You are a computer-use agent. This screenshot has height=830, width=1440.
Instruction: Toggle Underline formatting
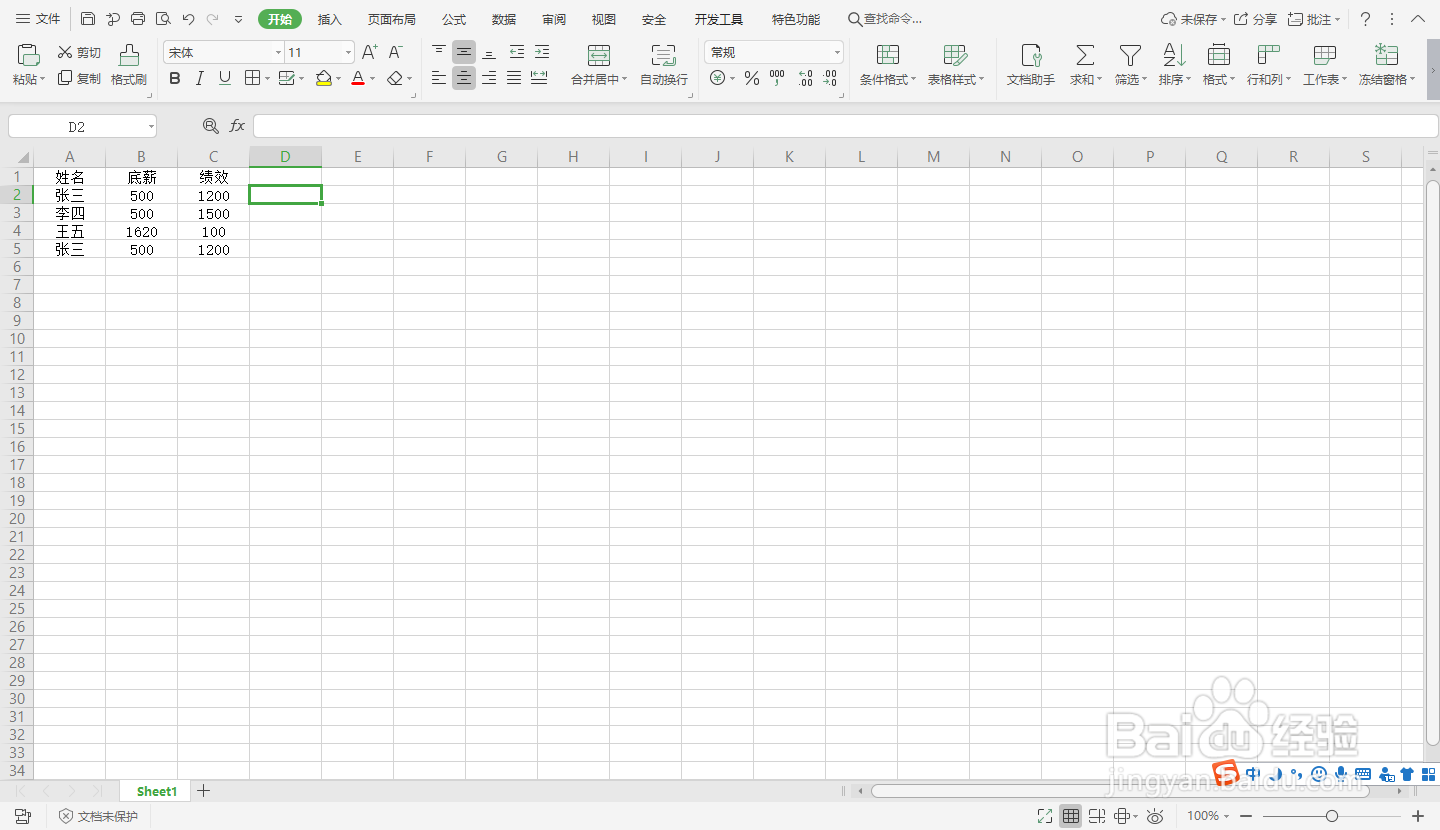click(225, 78)
